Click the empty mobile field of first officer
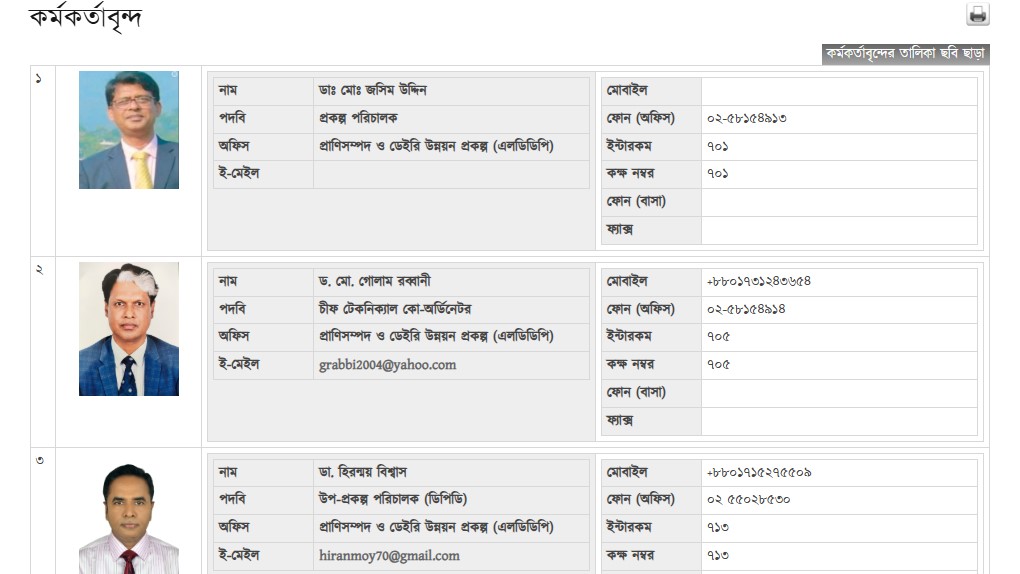The width and height of the screenshot is (1020, 574). [x=839, y=90]
